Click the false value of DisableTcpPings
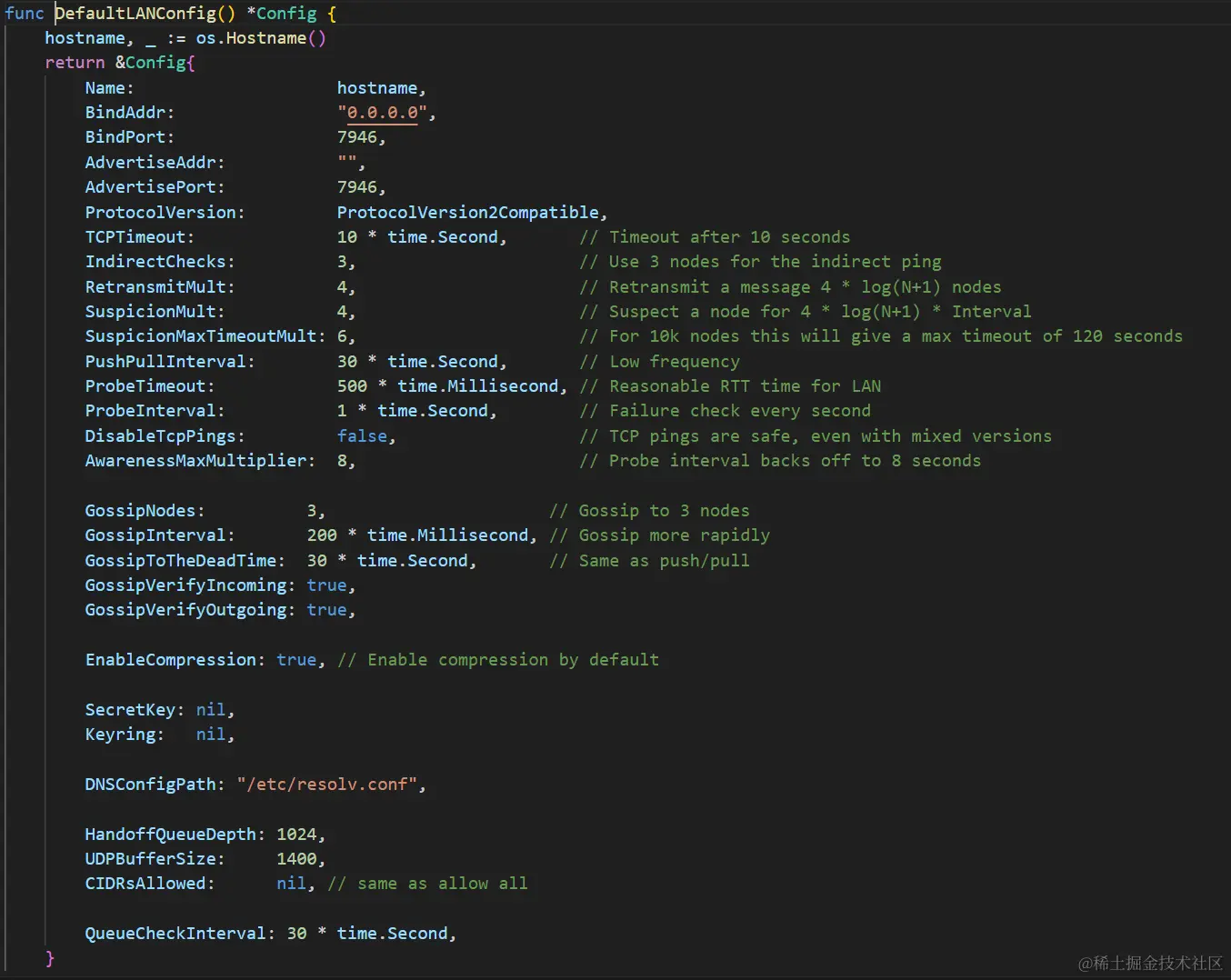The image size is (1231, 980). point(362,436)
